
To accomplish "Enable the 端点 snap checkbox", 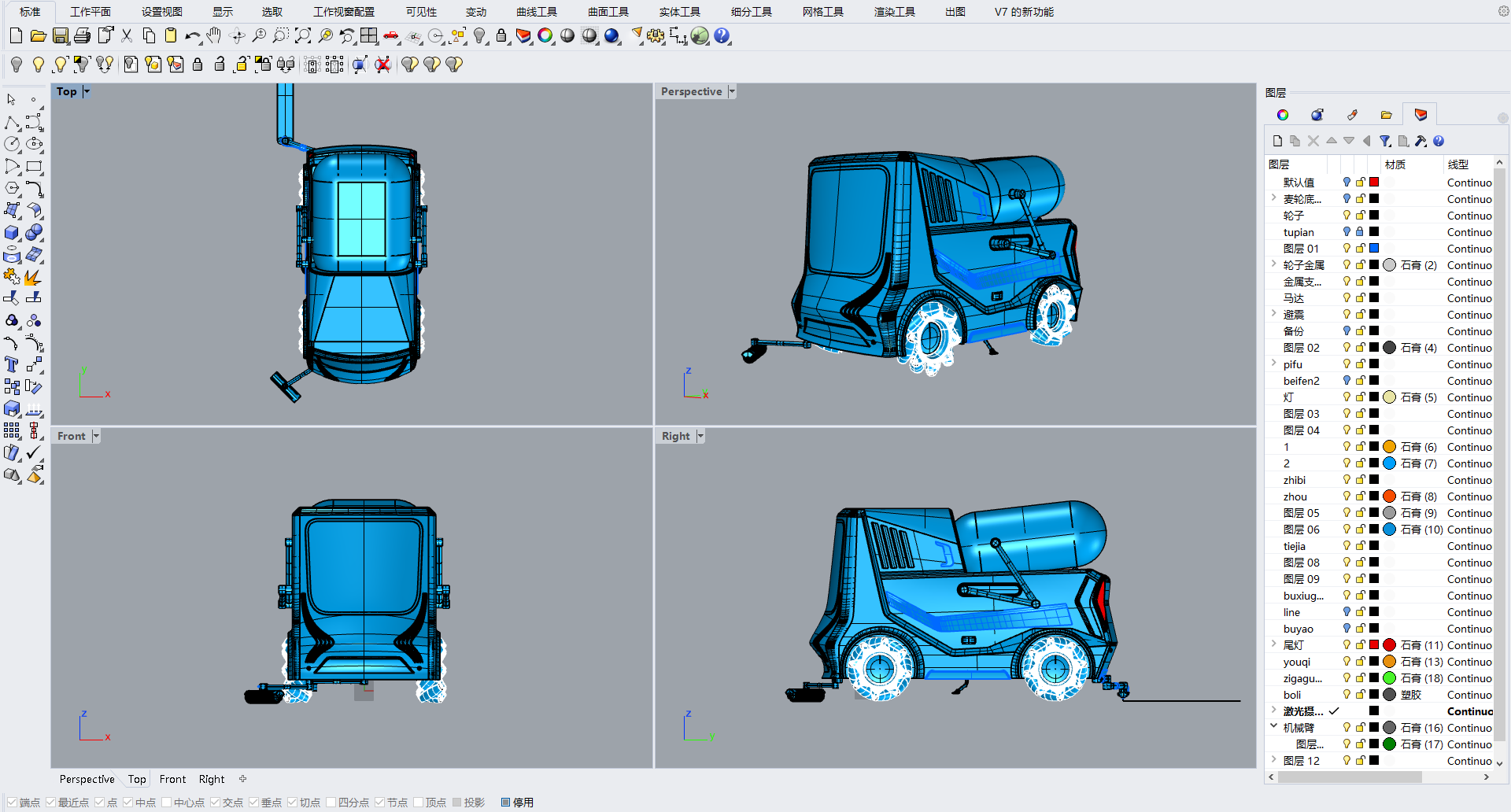I will coord(11,802).
